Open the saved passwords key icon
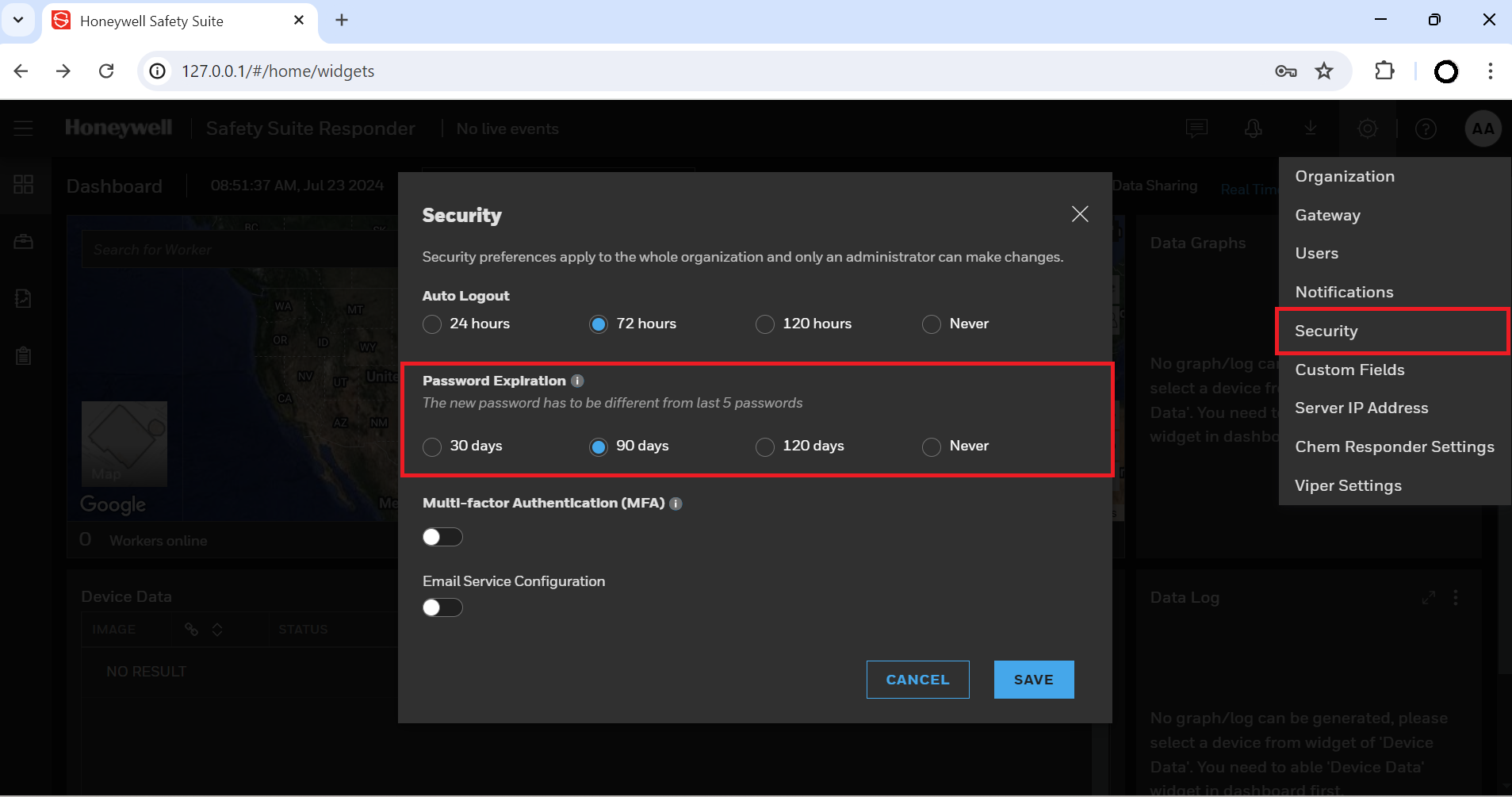 pyautogui.click(x=1285, y=71)
